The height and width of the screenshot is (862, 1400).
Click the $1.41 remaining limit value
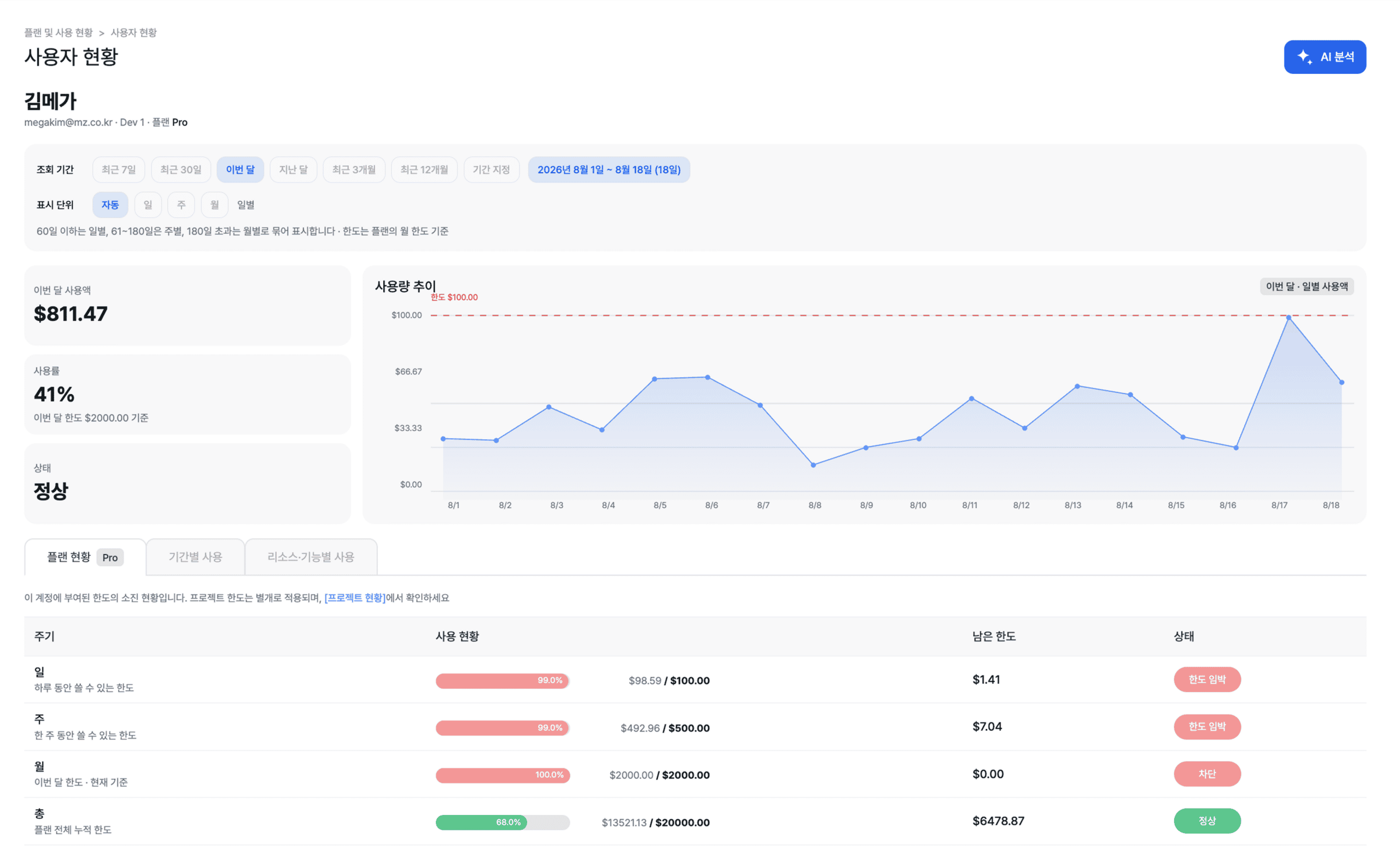point(986,679)
